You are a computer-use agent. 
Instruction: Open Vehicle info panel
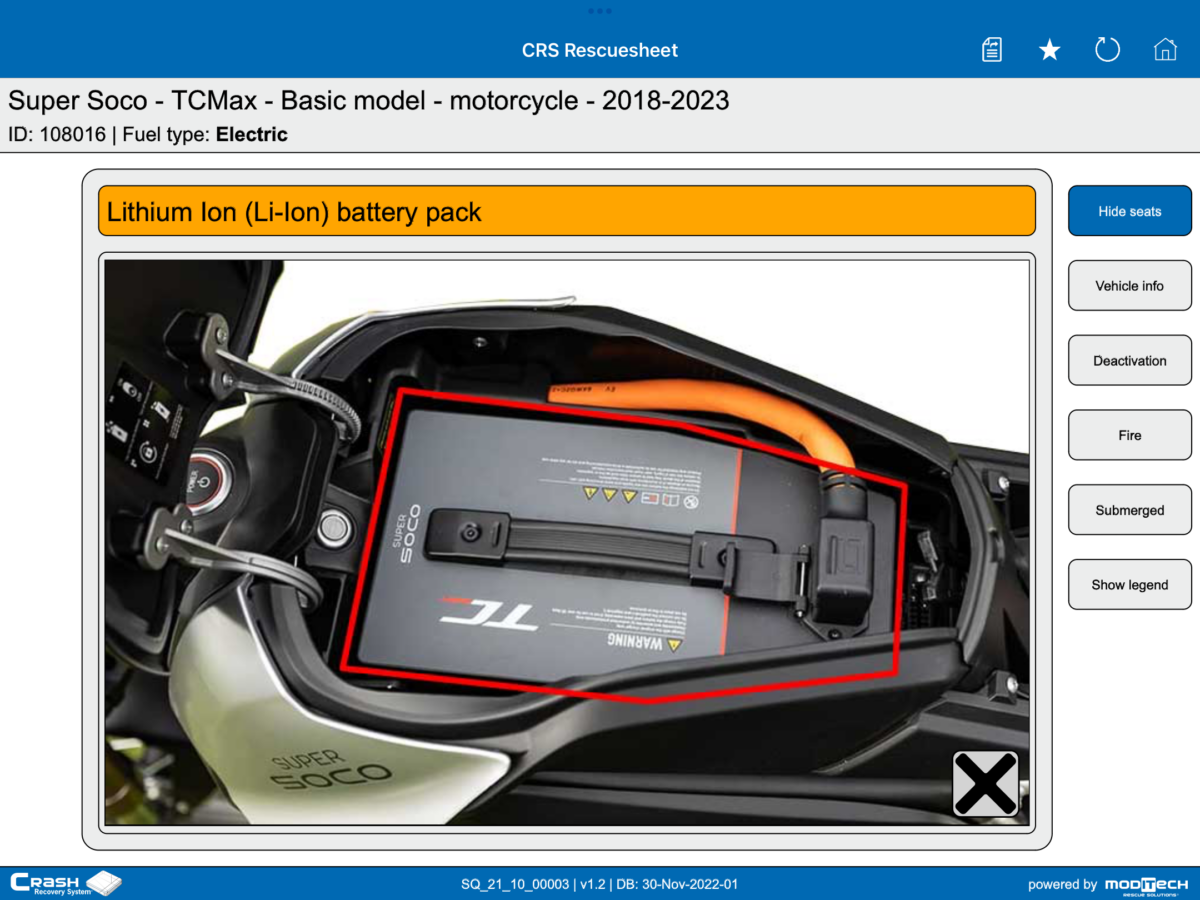(x=1129, y=285)
